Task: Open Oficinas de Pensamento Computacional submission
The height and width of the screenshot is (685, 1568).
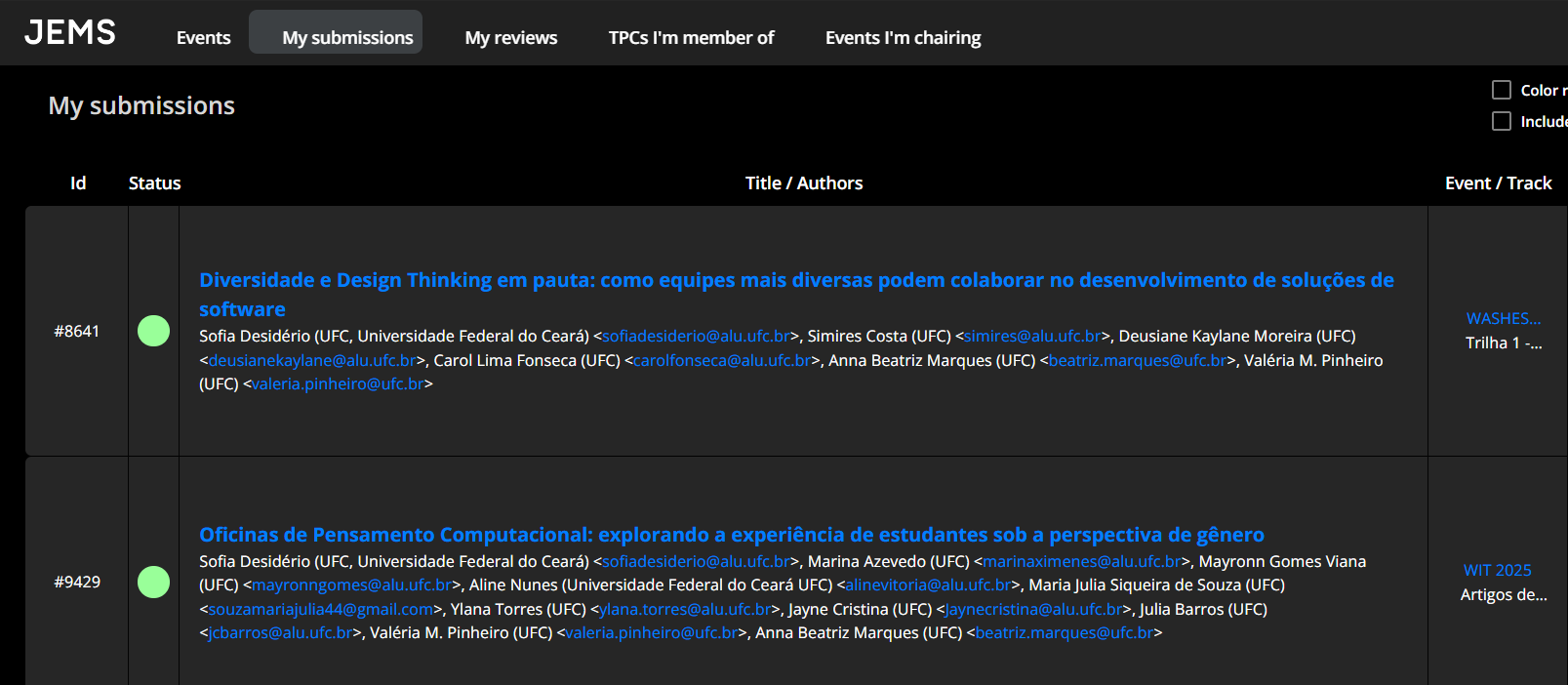Action: [731, 535]
